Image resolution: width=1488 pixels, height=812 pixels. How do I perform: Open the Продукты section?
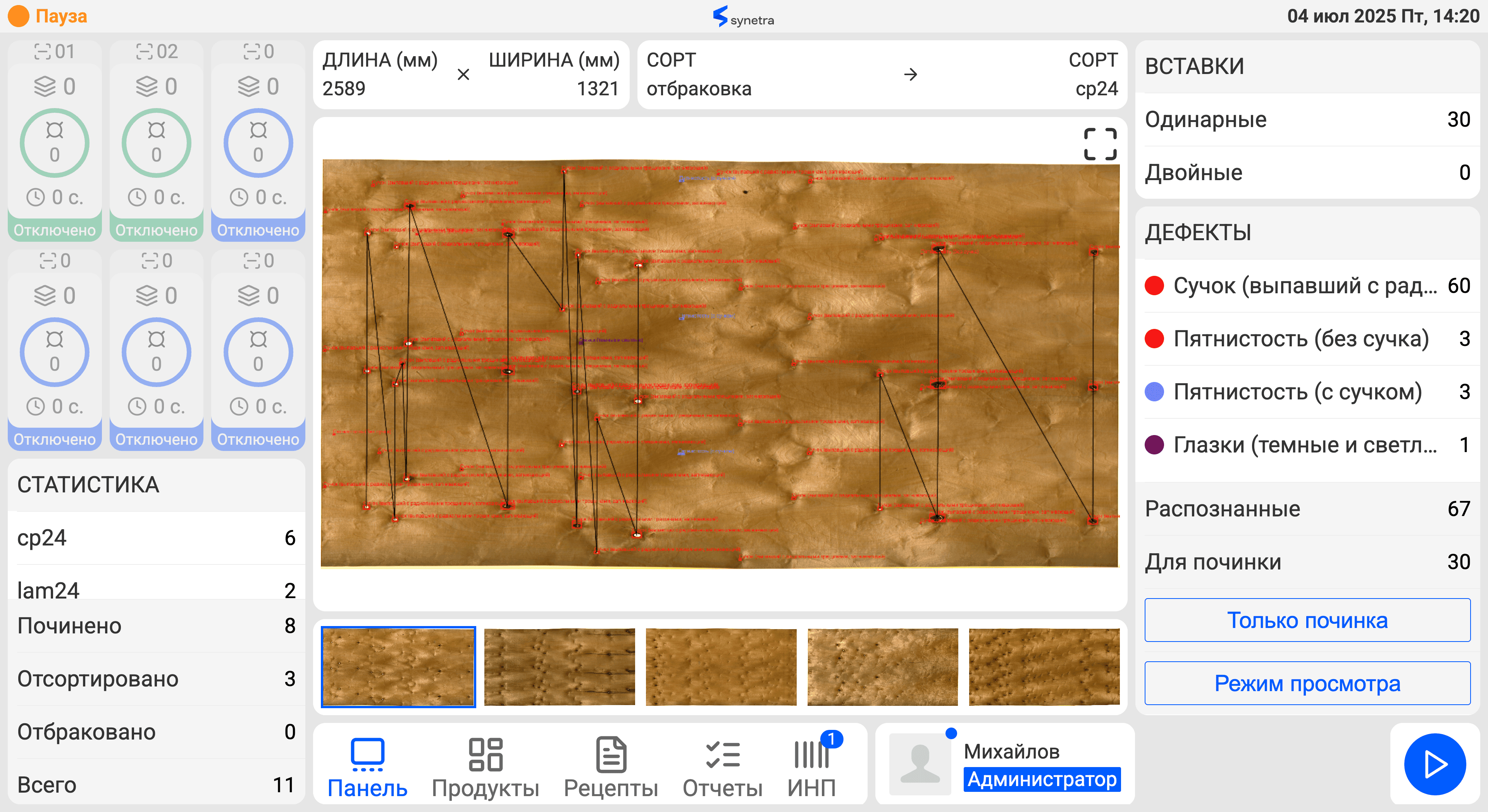pyautogui.click(x=485, y=767)
